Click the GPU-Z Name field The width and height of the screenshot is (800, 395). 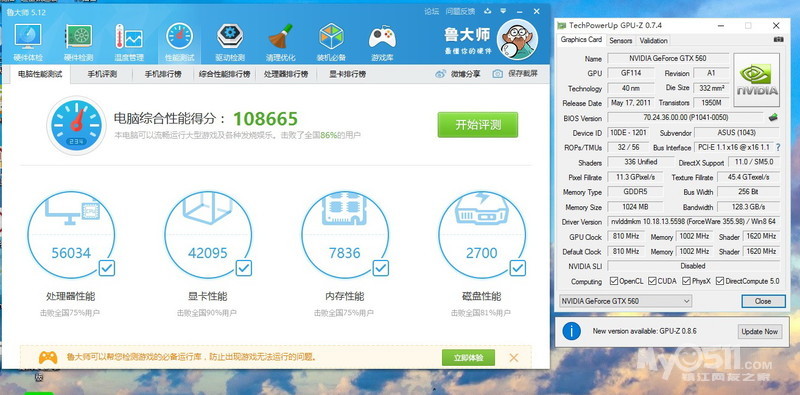click(668, 59)
